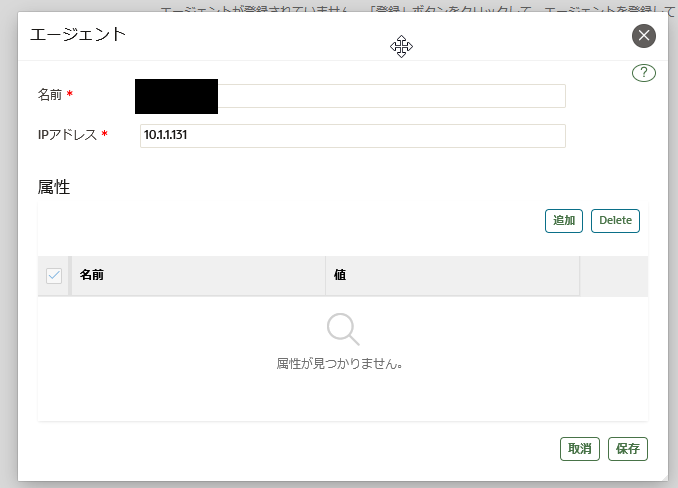The height and width of the screenshot is (488, 678).
Task: Click the Delete attribute button
Action: [615, 221]
